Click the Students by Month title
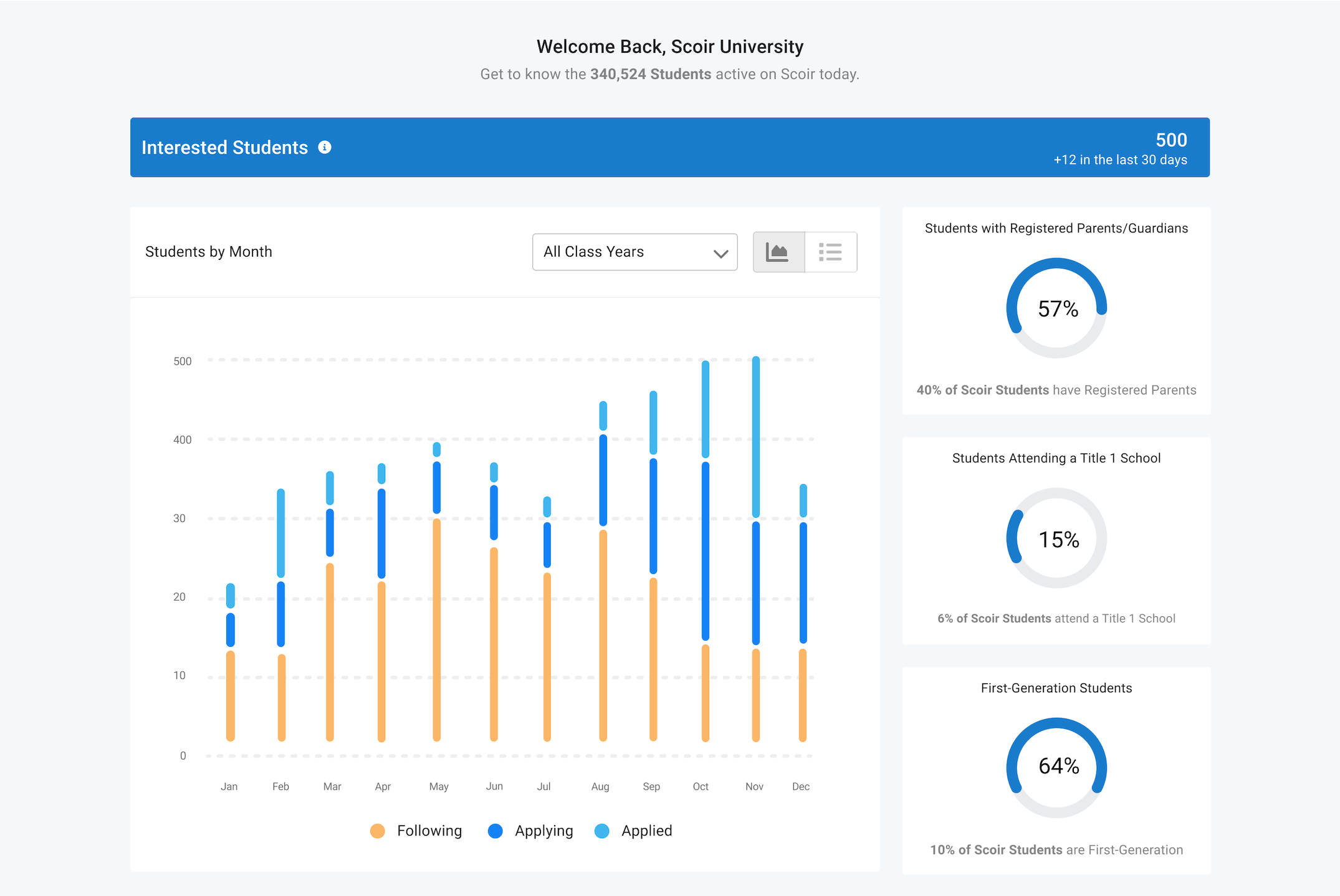The width and height of the screenshot is (1340, 896). pos(209,252)
